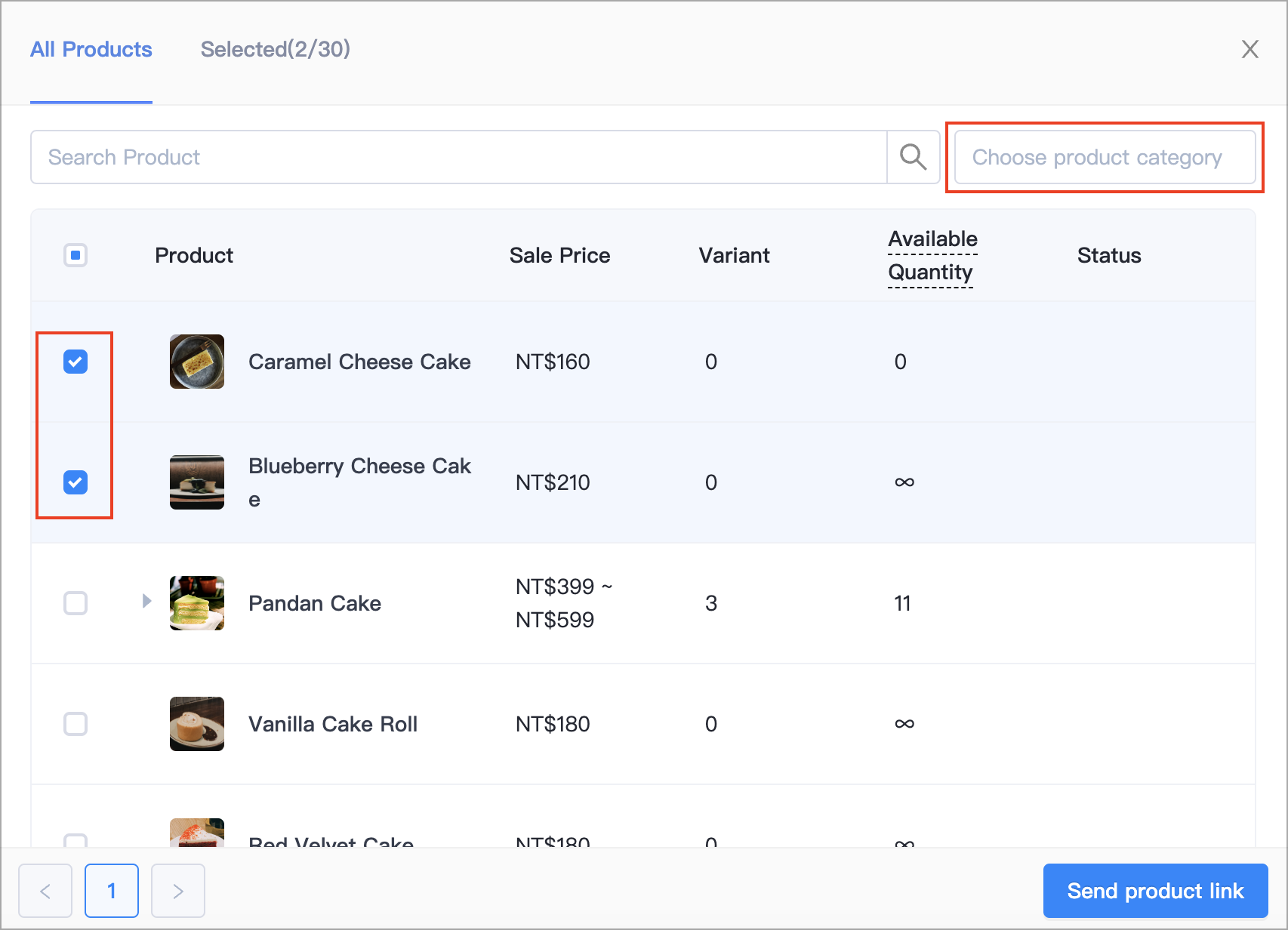Open the Blueberry Cheese Cake thumbnail
1288x930 pixels.
197,482
